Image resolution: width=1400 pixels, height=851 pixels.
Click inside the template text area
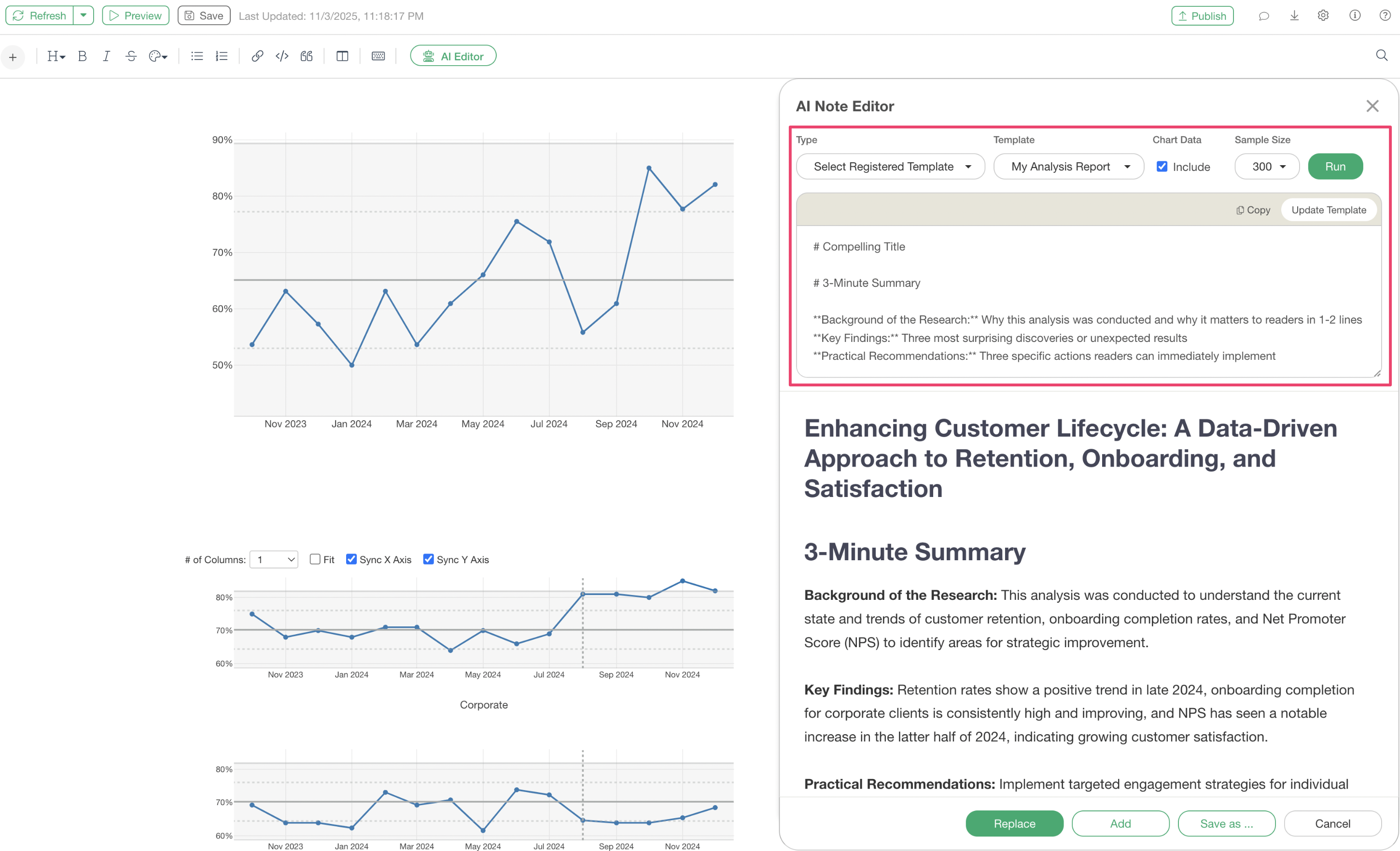pyautogui.click(x=1088, y=301)
